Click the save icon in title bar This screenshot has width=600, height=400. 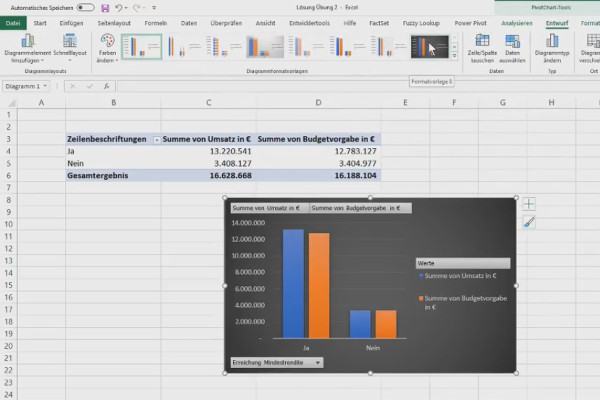[x=105, y=8]
